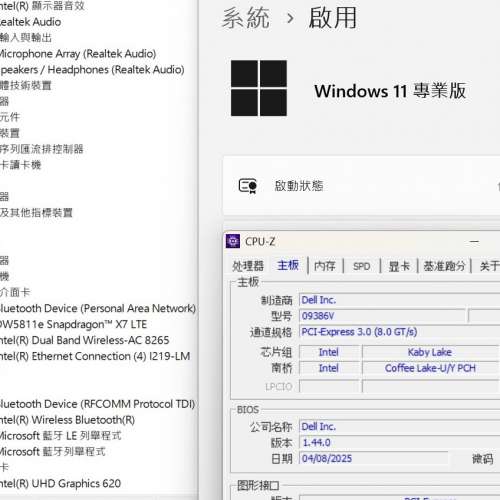This screenshot has height=500, width=500.
Task: Select Intel Ethernet Connection (4) I219-LM
Action: (x=95, y=356)
